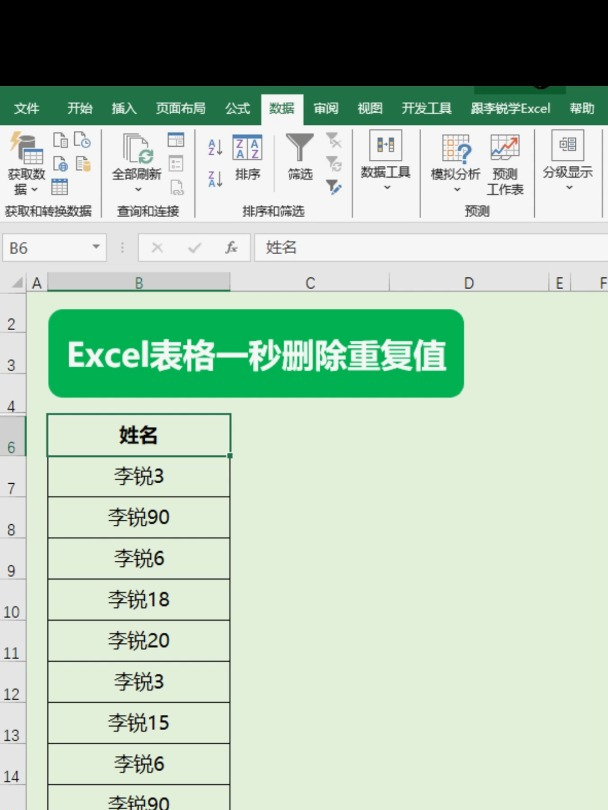608x810 pixels.
Task: Select column C header
Action: coord(310,283)
